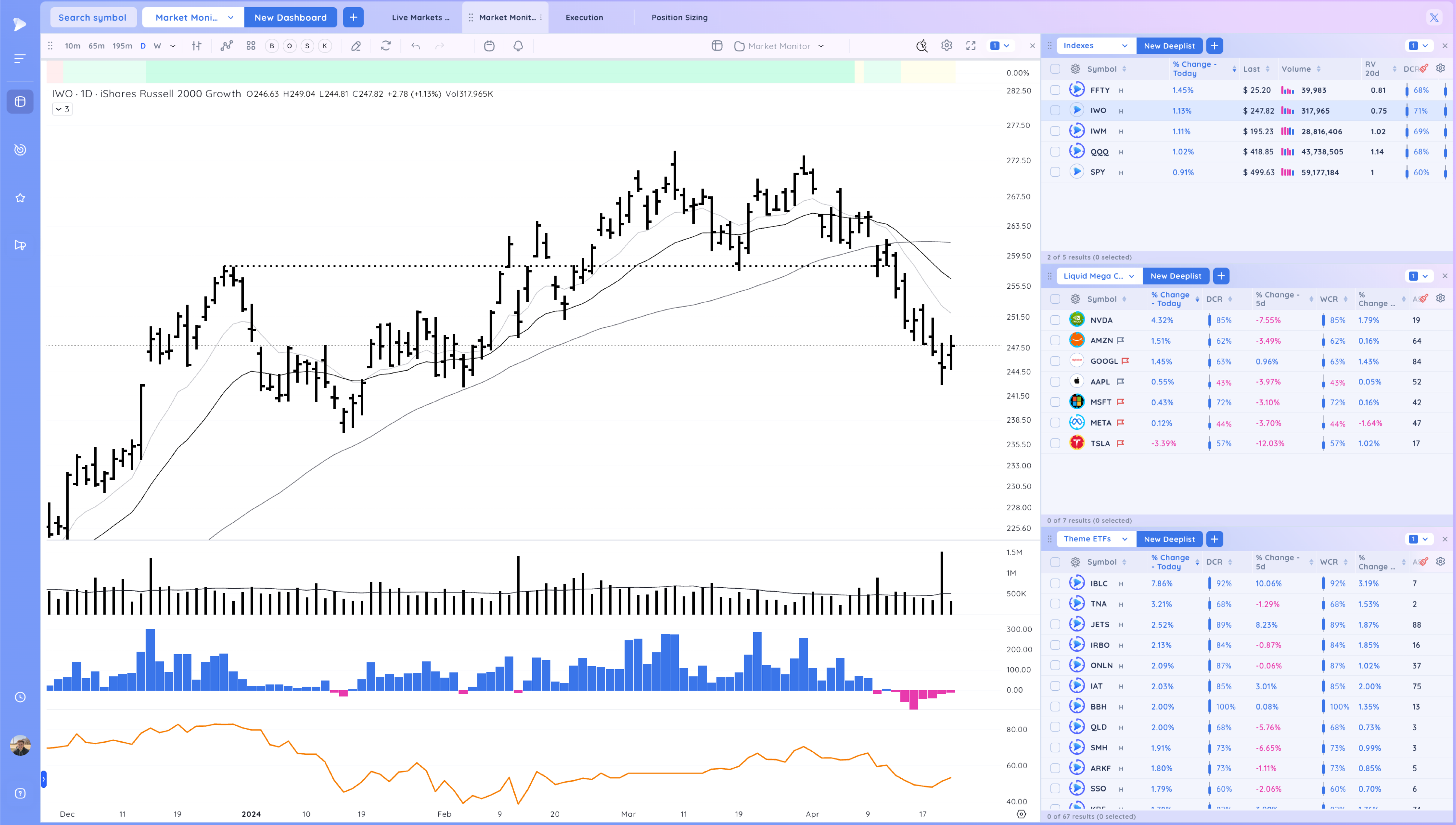Viewport: 1456px width, 825px height.
Task: Click New Deeplist in Theme ETFs panel
Action: click(1169, 539)
